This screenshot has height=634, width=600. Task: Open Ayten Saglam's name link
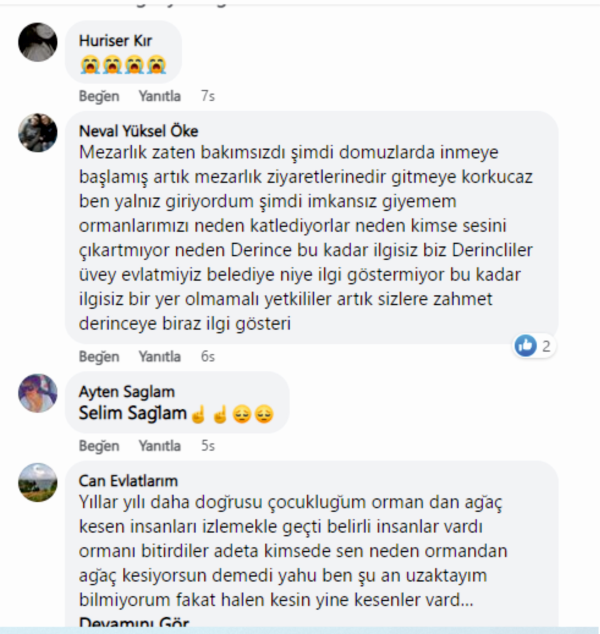click(127, 392)
